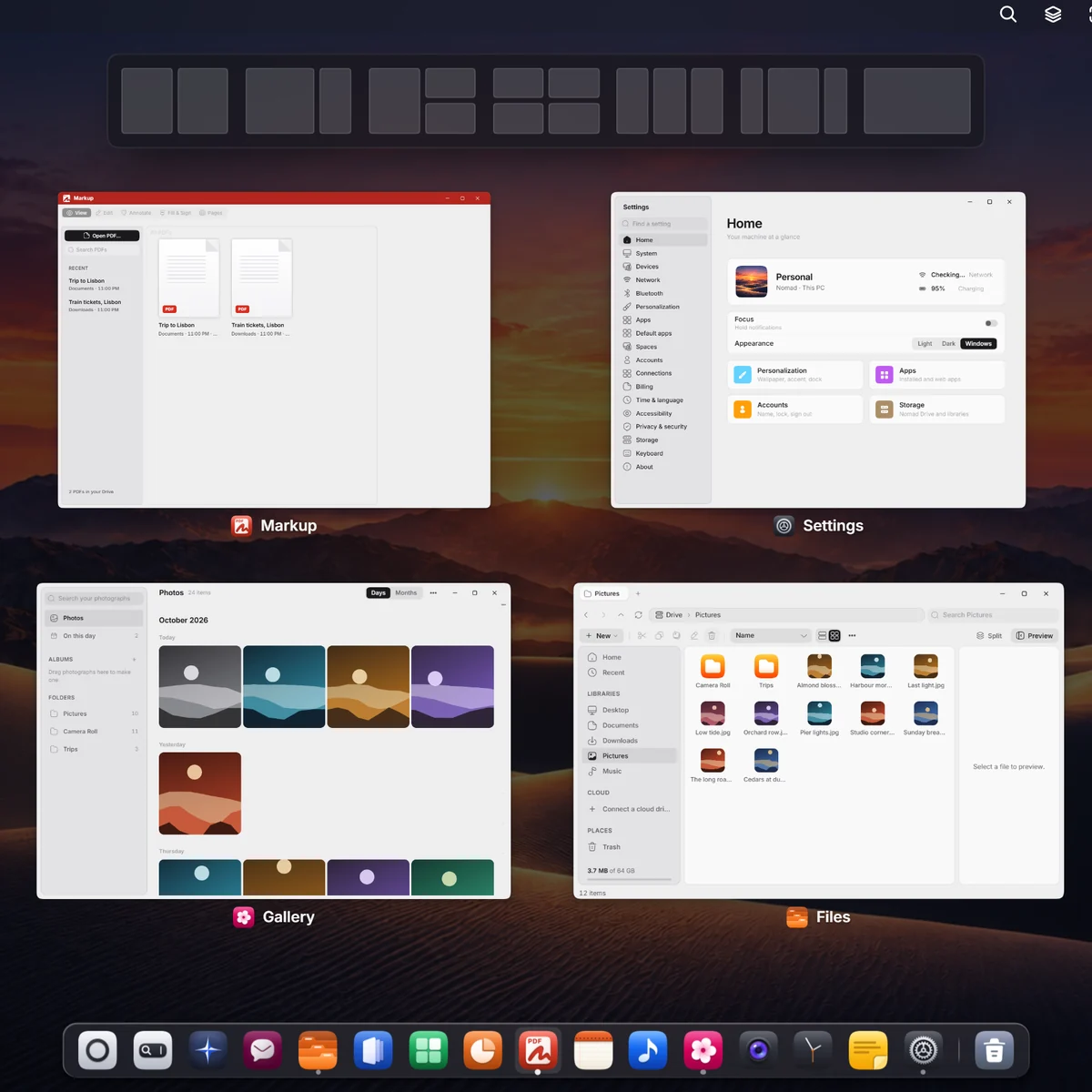Select the View tab in Markup
Screen dimensions: 1092x1092
(76, 213)
